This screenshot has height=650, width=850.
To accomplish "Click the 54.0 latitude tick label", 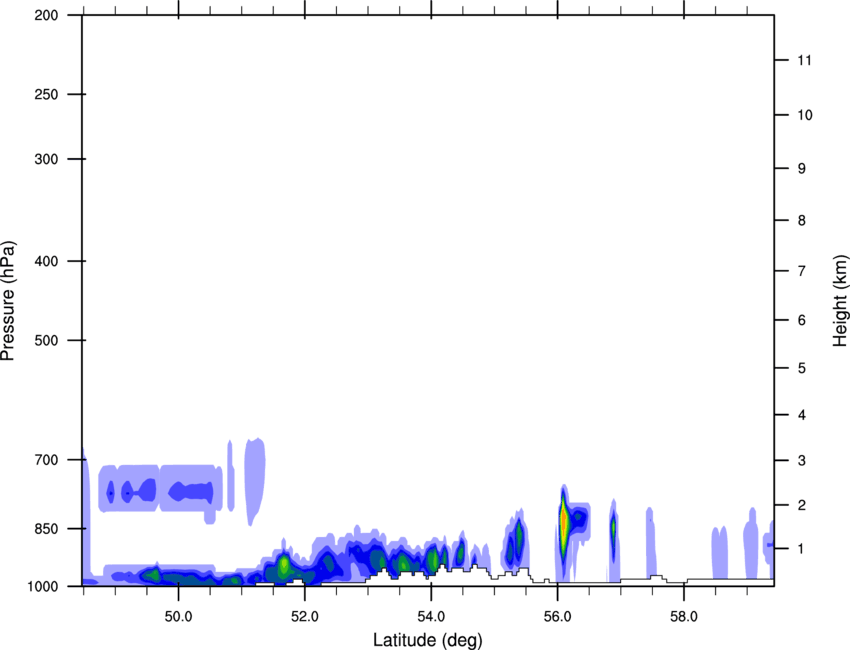I will tap(431, 616).
